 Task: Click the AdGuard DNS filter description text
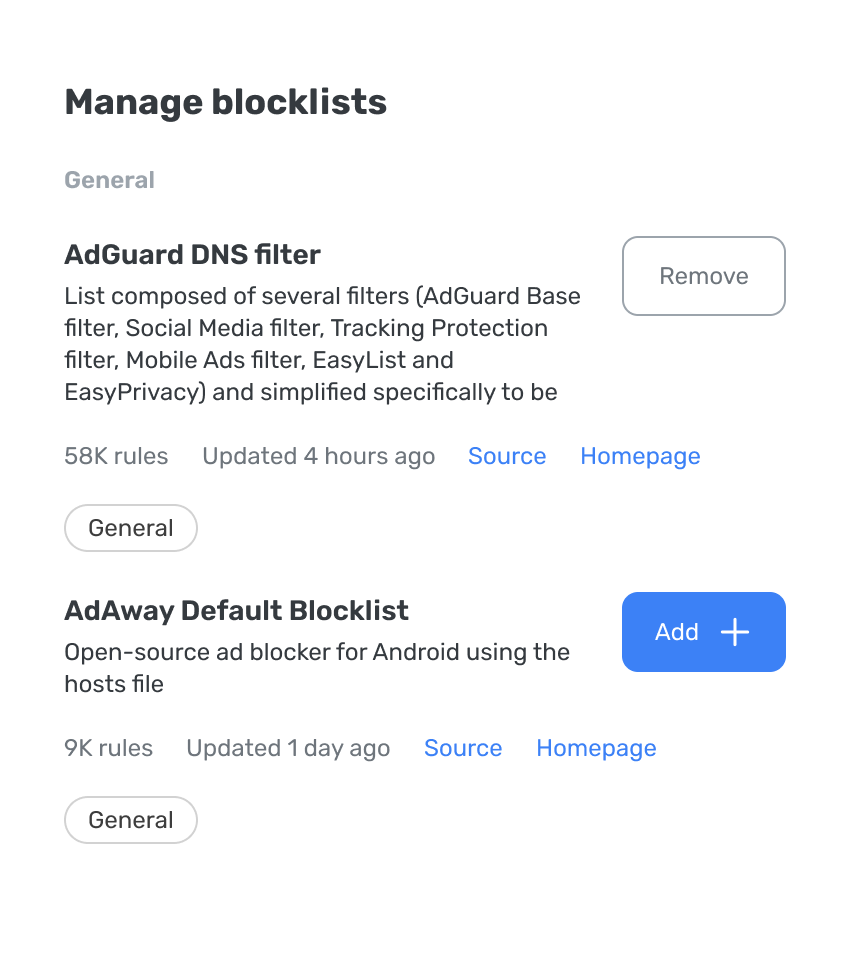tap(322, 328)
